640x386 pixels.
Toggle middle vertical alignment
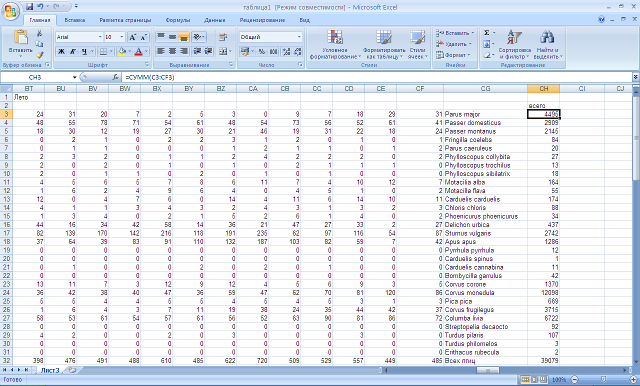pos(172,37)
